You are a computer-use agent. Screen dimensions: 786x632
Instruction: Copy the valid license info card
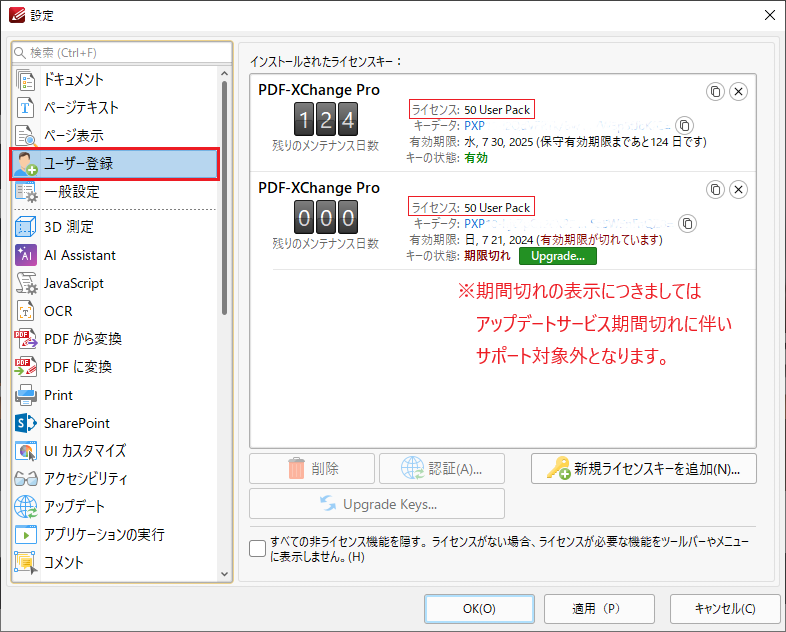[715, 92]
